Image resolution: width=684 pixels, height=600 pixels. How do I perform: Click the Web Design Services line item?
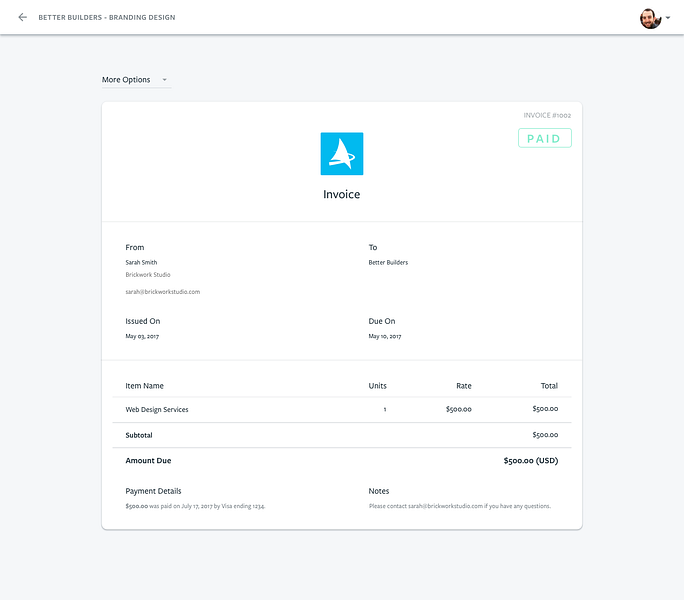(157, 409)
